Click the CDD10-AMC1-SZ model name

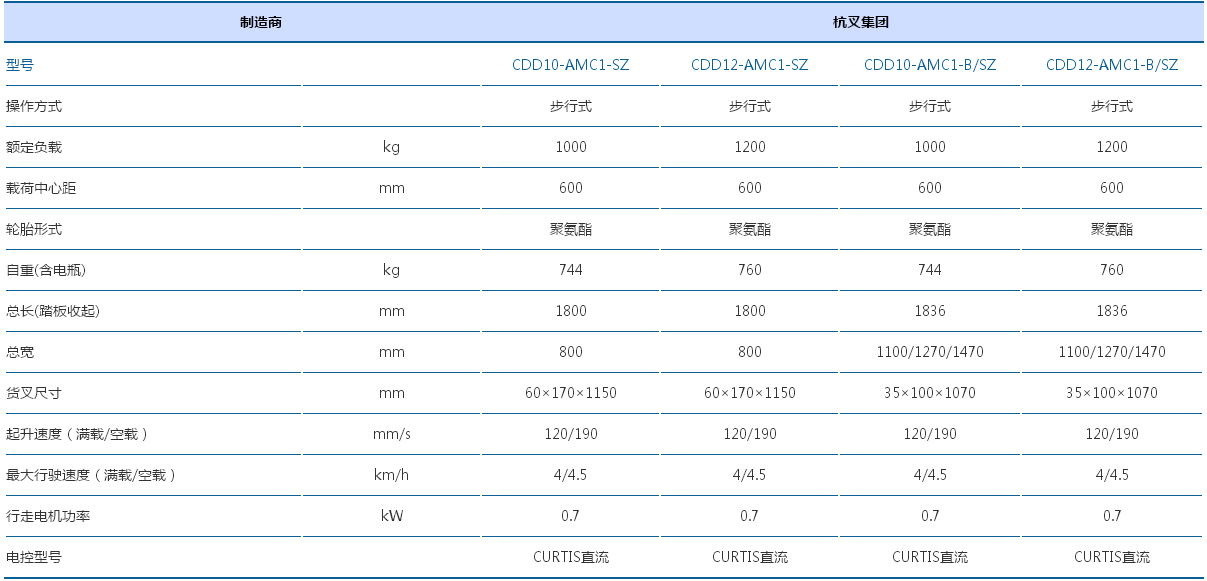(x=570, y=65)
